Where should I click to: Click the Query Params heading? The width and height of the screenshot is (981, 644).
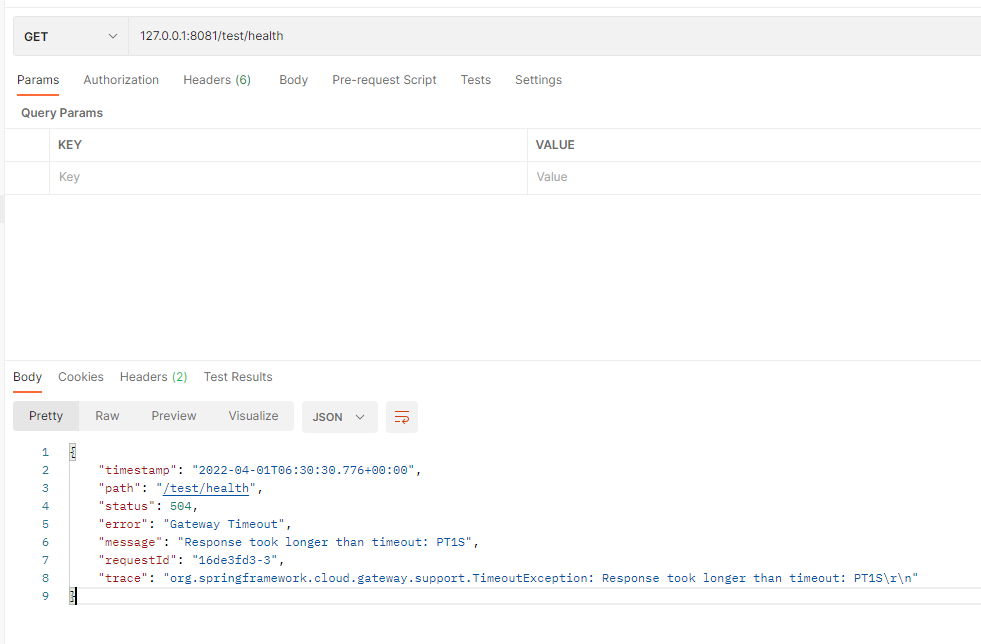[62, 113]
